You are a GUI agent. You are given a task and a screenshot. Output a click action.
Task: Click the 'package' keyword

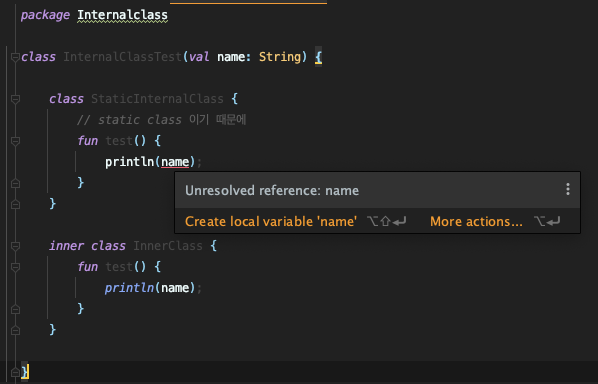(x=45, y=15)
